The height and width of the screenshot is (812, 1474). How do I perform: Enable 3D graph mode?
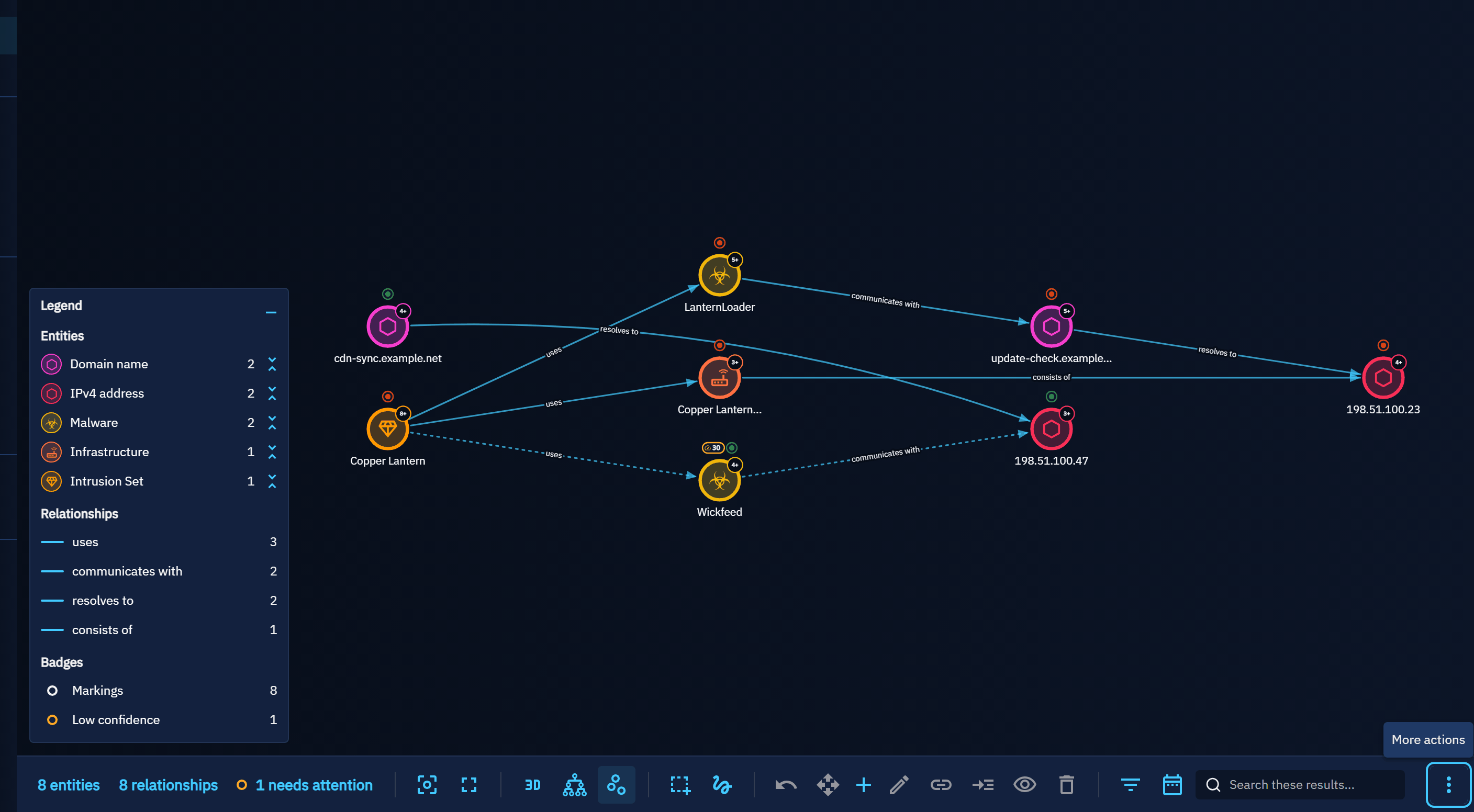pyautogui.click(x=532, y=785)
